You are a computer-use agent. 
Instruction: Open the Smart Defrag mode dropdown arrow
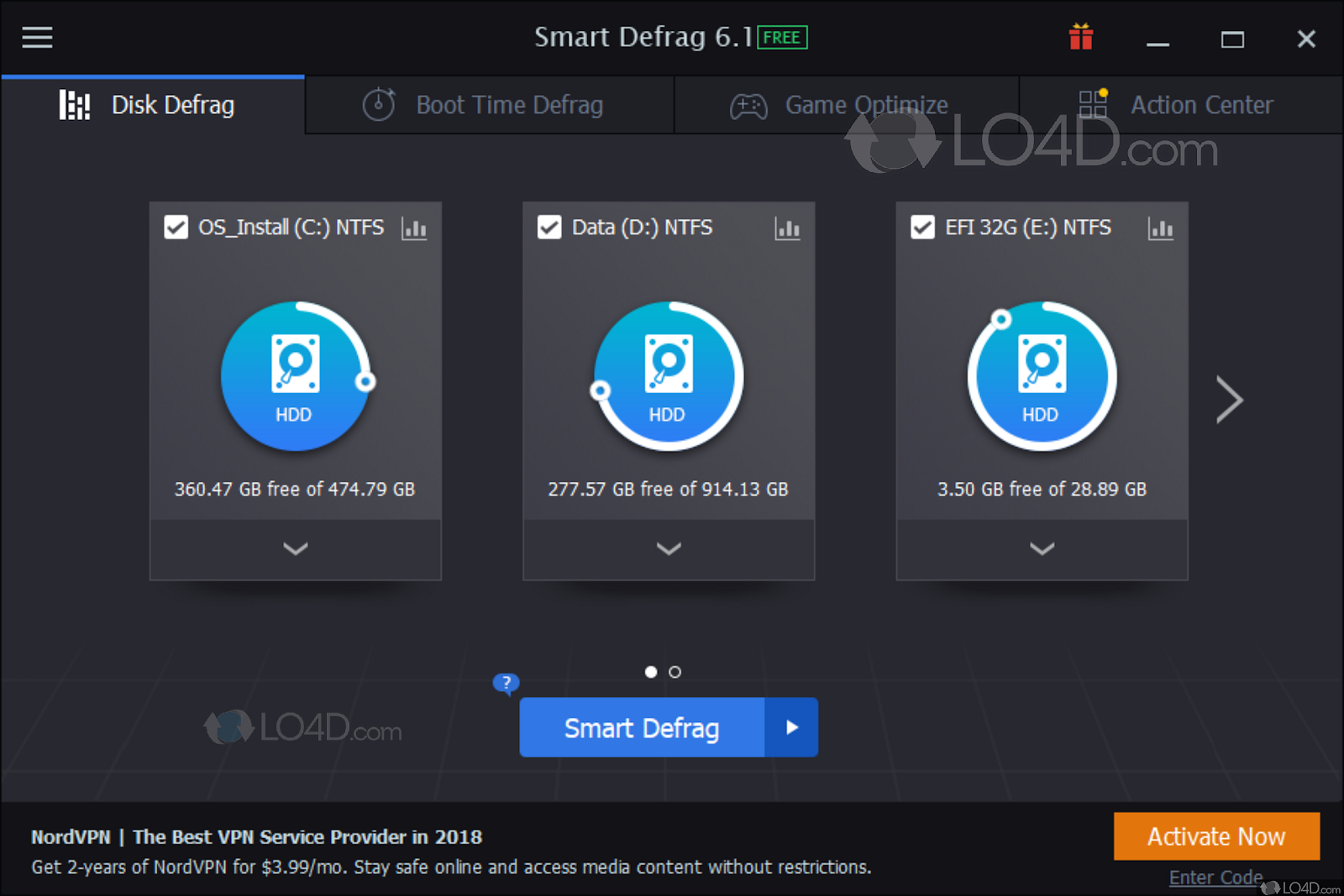coord(791,727)
